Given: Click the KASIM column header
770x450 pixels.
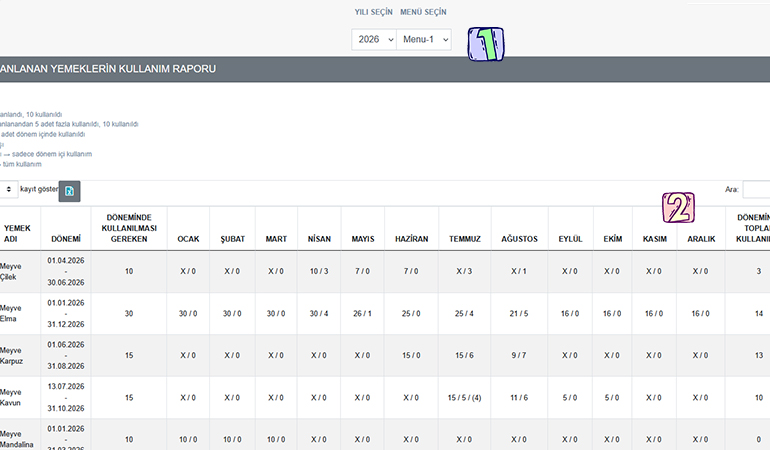Looking at the screenshot, I should tap(654, 239).
